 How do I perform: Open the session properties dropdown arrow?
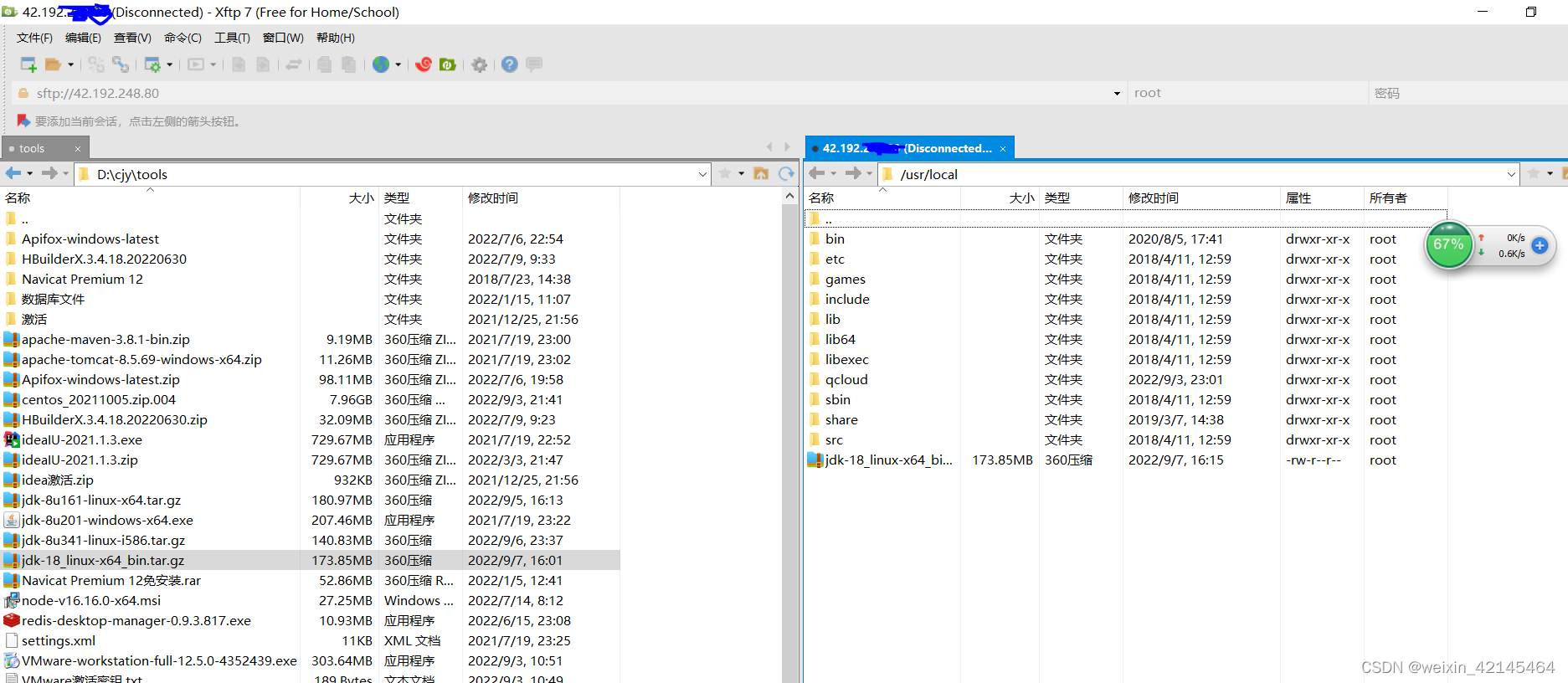pos(170,64)
